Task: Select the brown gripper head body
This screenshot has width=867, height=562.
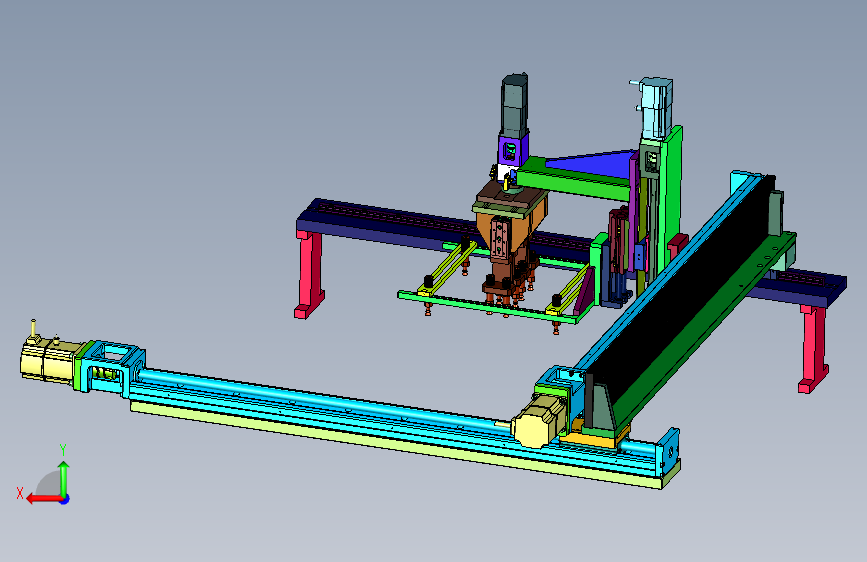Action: pos(510,225)
